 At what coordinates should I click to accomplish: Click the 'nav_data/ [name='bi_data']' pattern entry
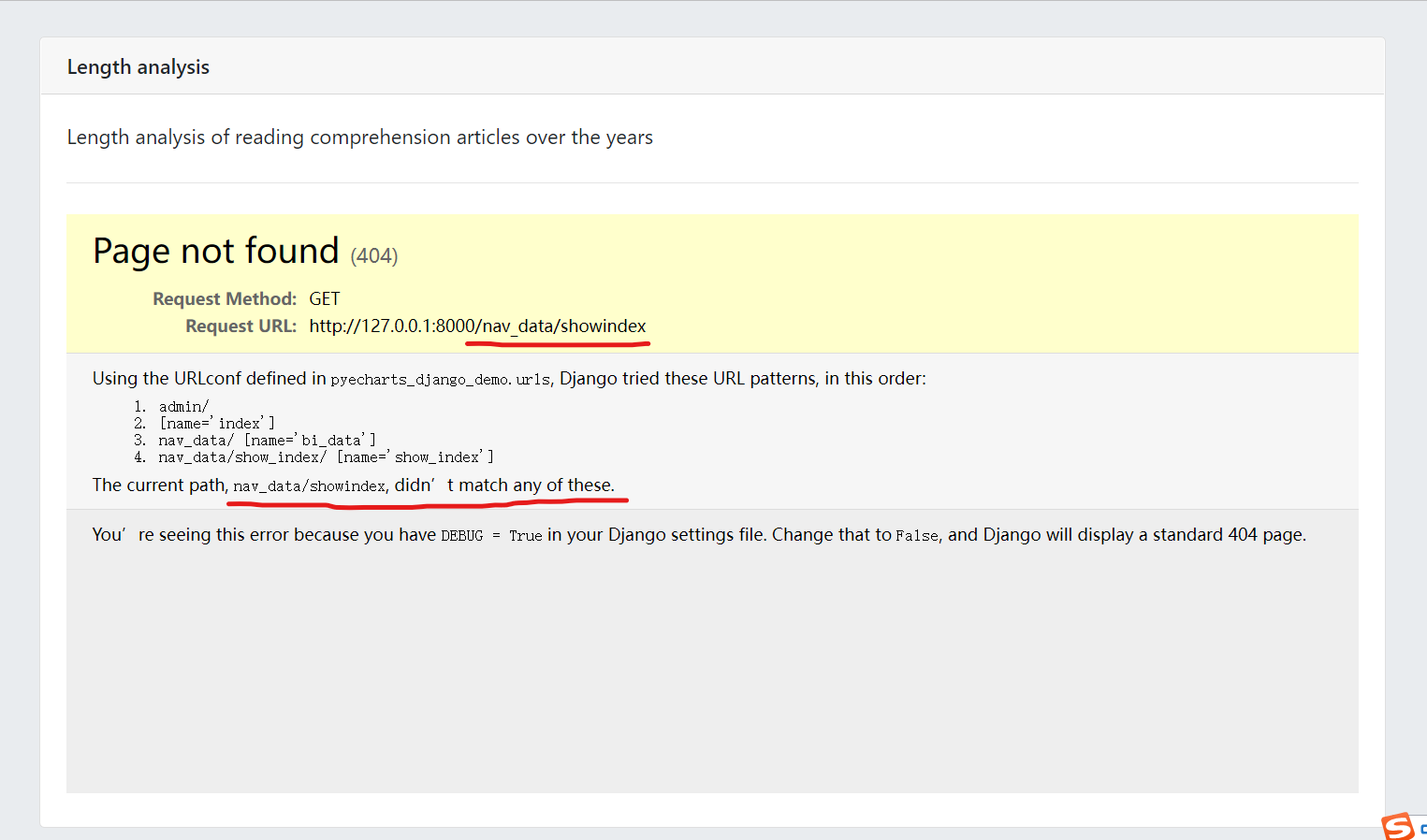(x=268, y=441)
